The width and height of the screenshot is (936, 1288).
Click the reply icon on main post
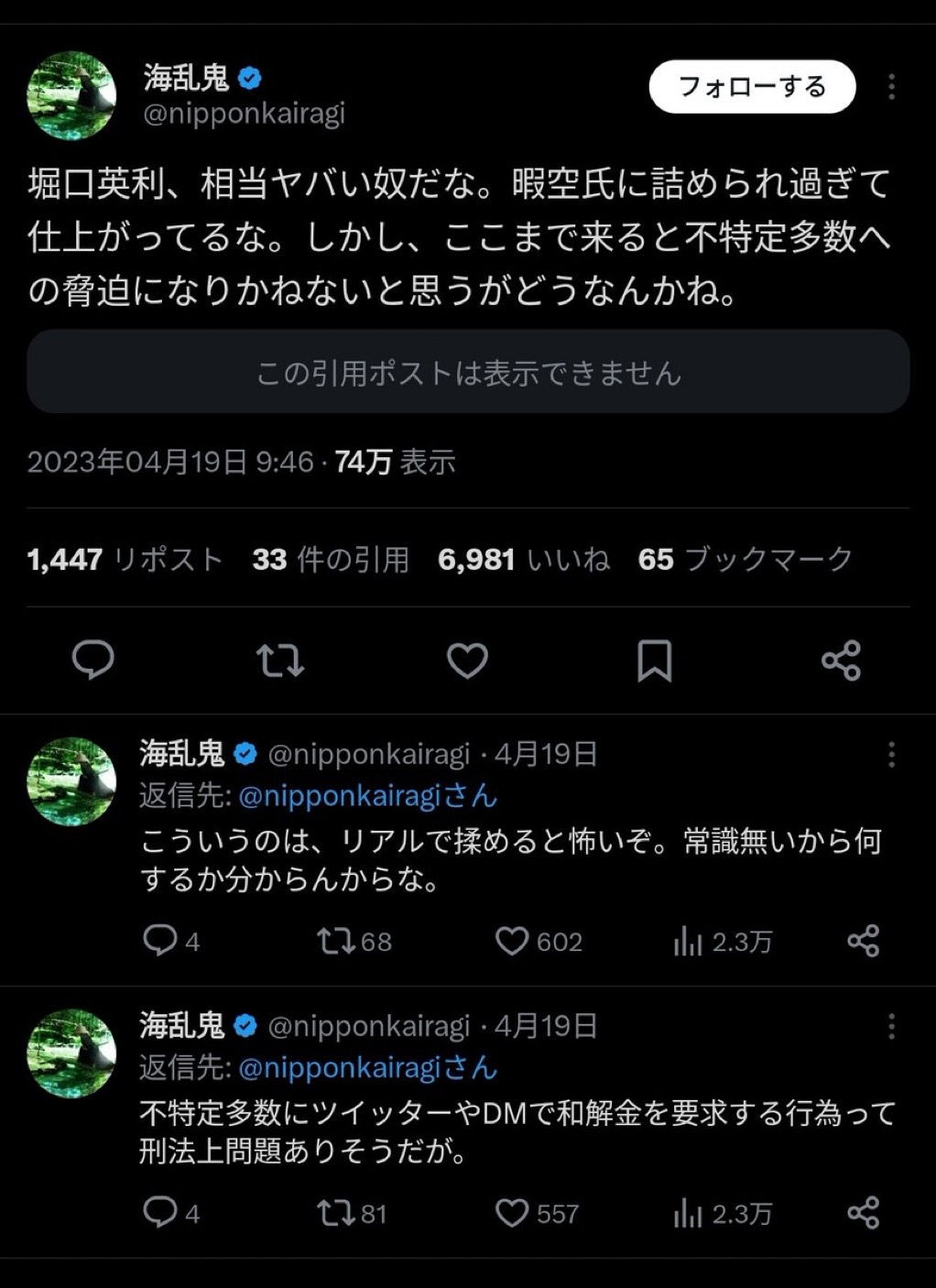[x=93, y=660]
